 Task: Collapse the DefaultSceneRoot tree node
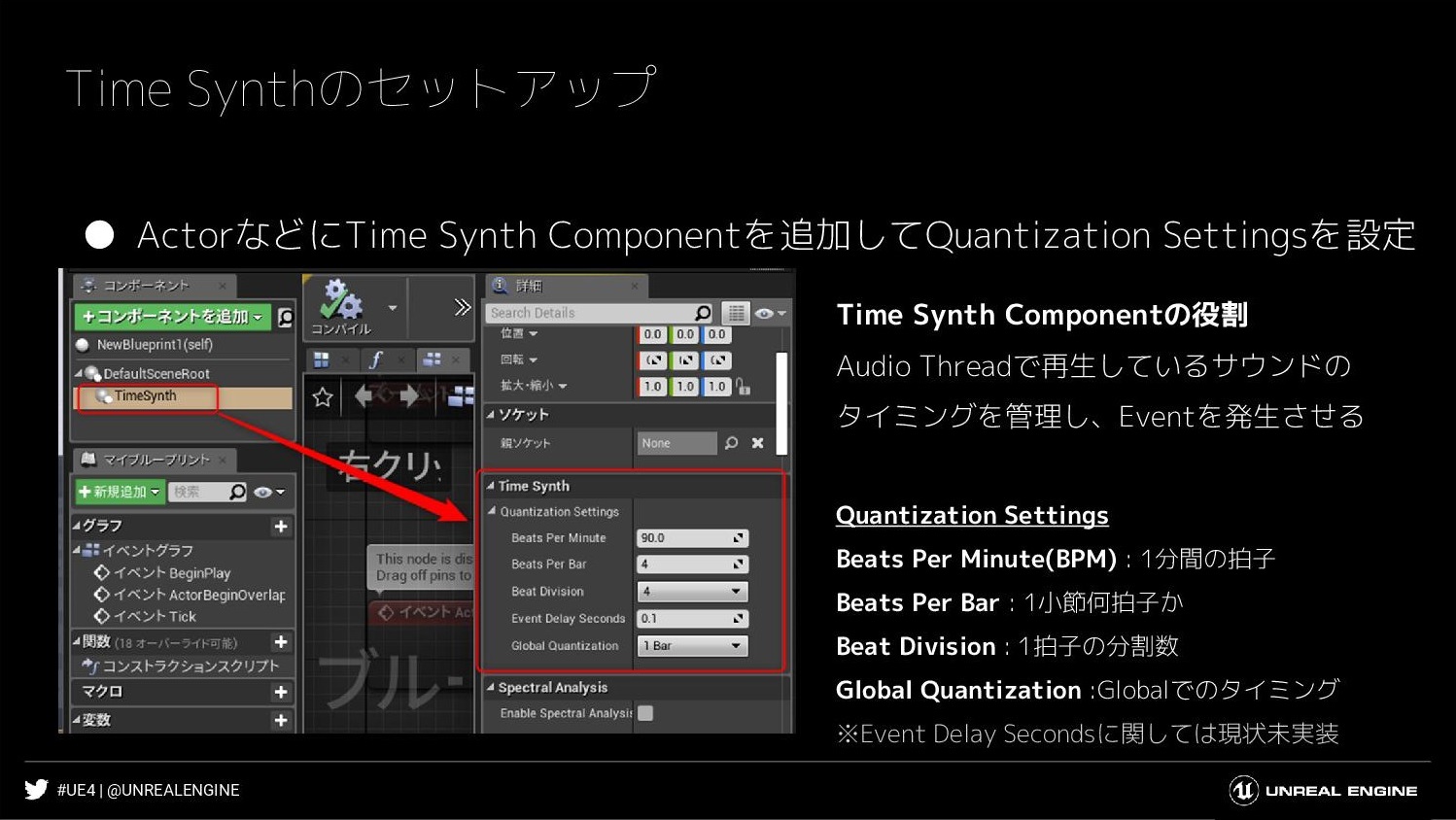coord(79,373)
